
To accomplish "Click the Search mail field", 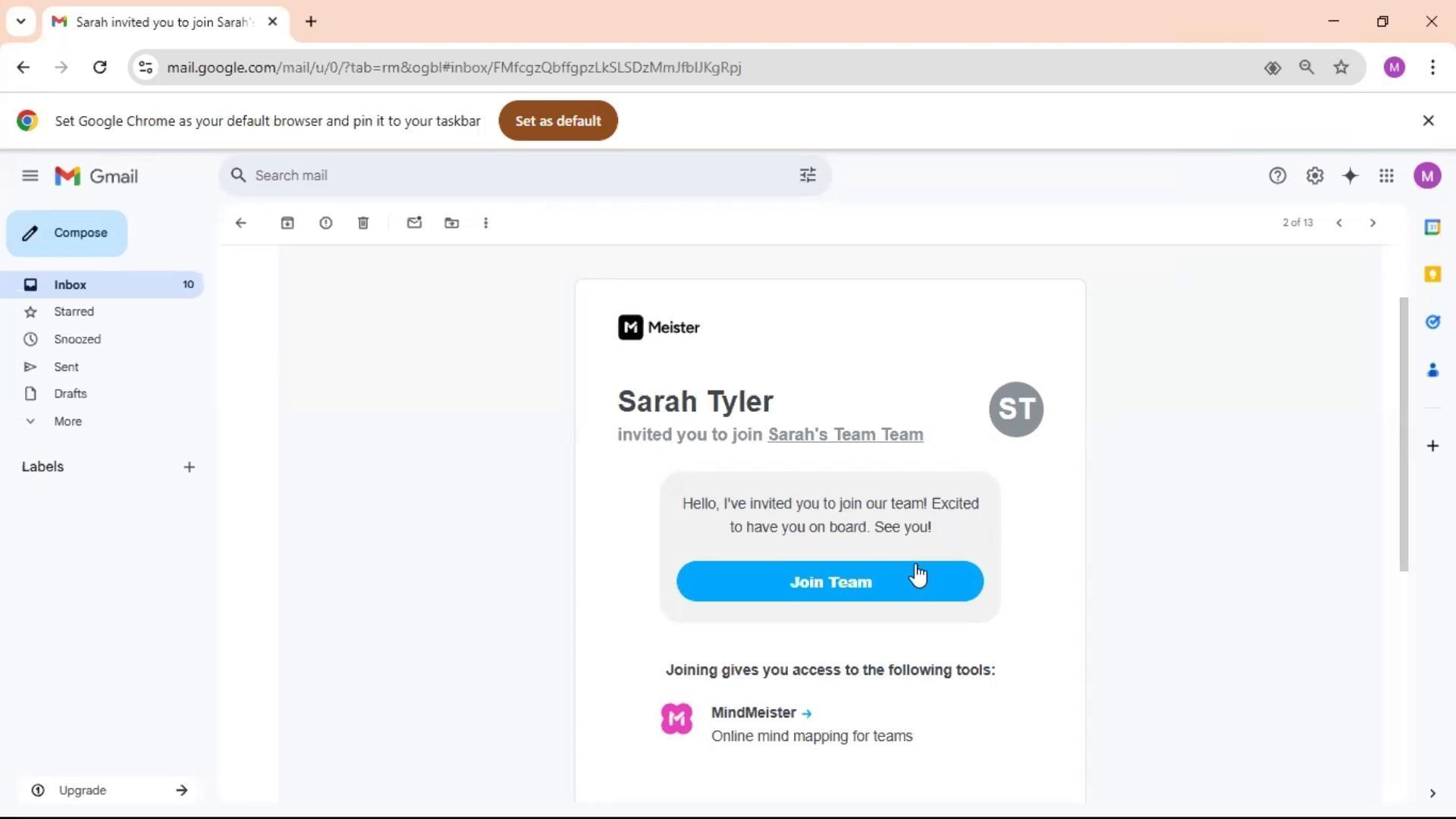I will [x=516, y=175].
